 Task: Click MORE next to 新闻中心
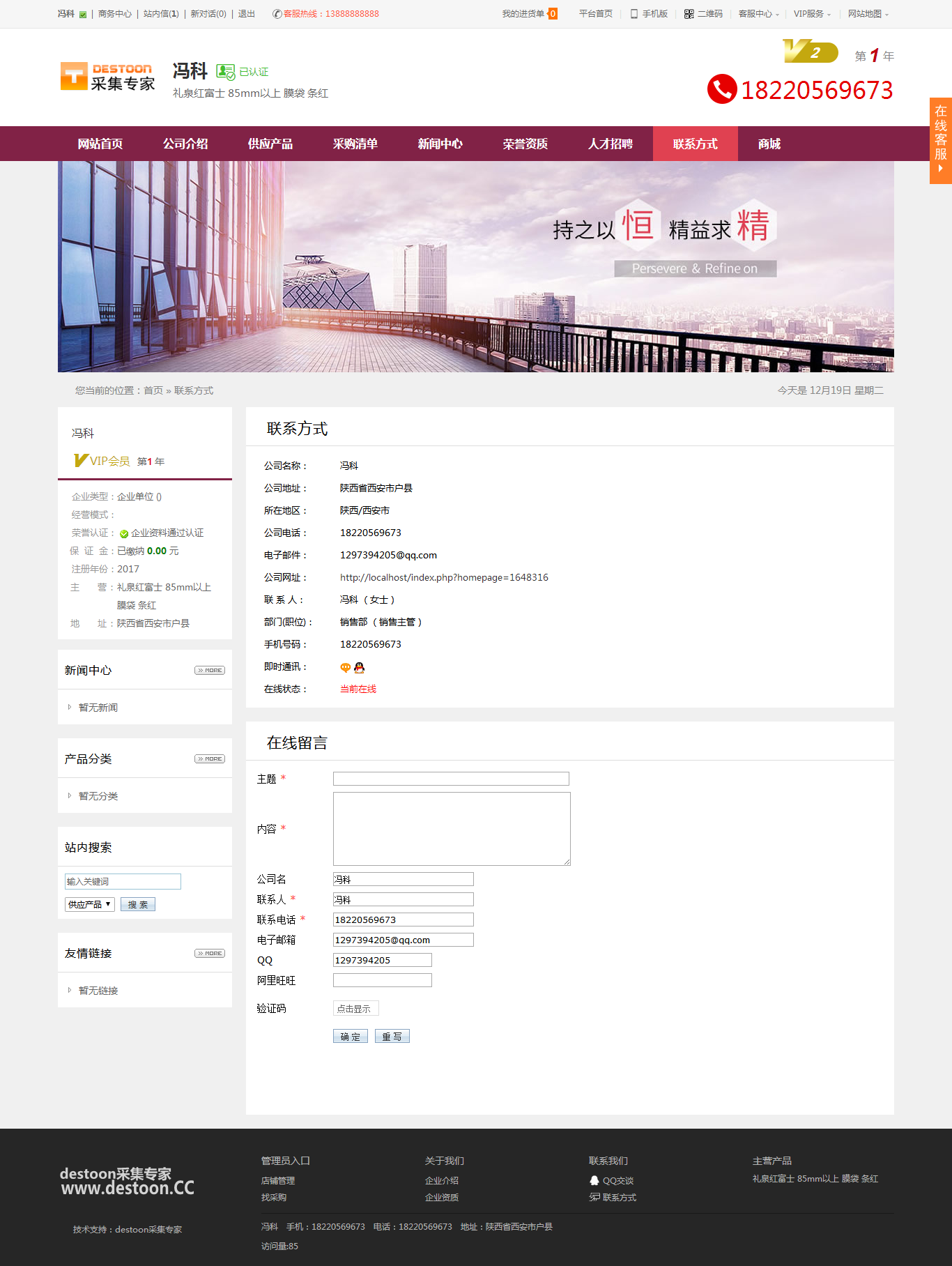click(210, 670)
